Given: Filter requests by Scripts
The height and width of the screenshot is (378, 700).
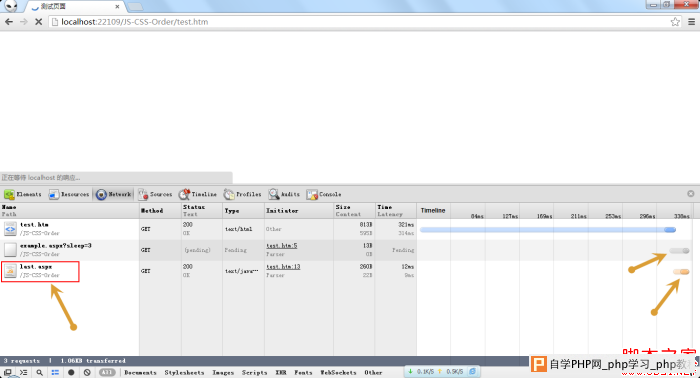Looking at the screenshot, I should [254, 372].
